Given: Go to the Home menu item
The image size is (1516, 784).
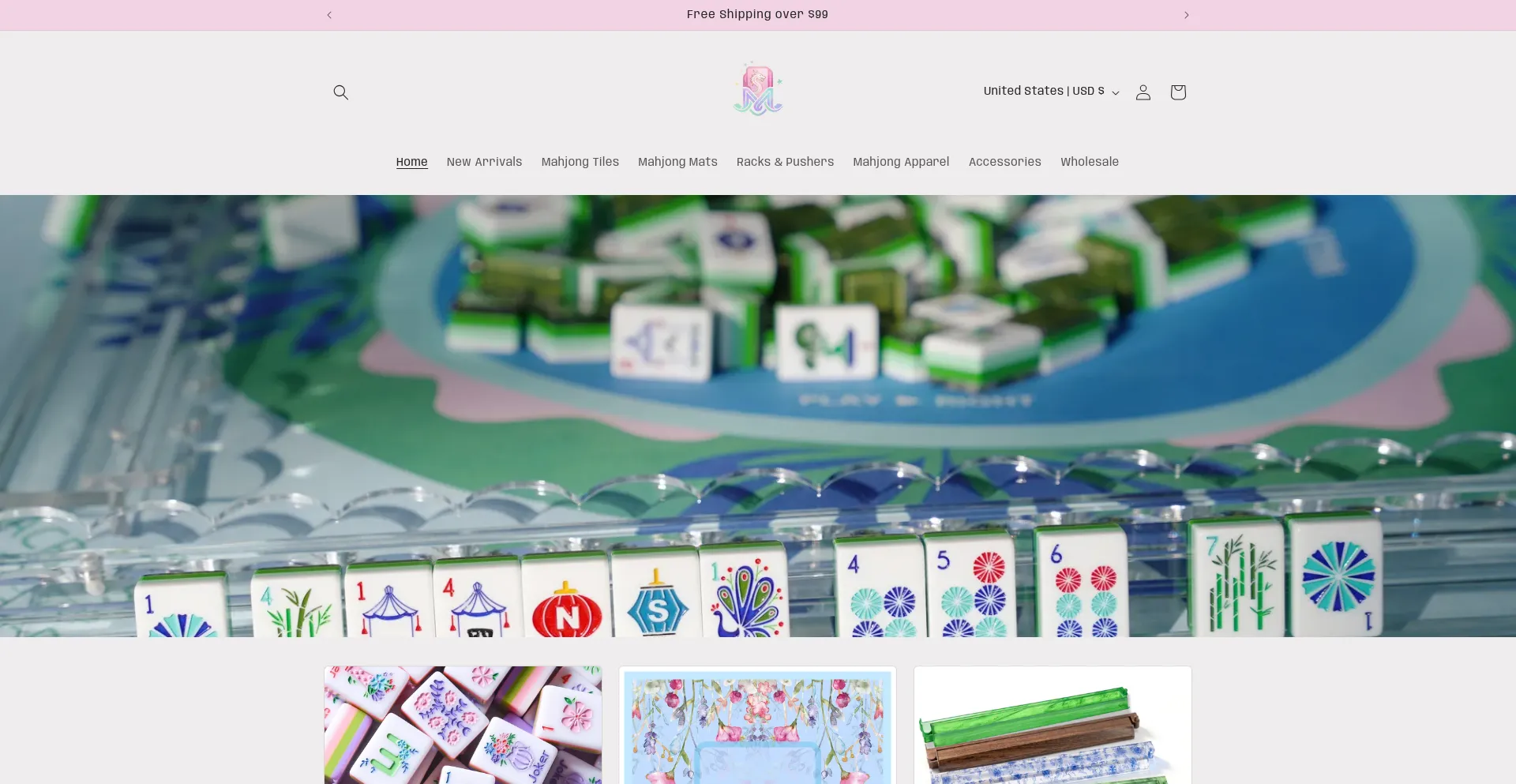Looking at the screenshot, I should [x=411, y=162].
